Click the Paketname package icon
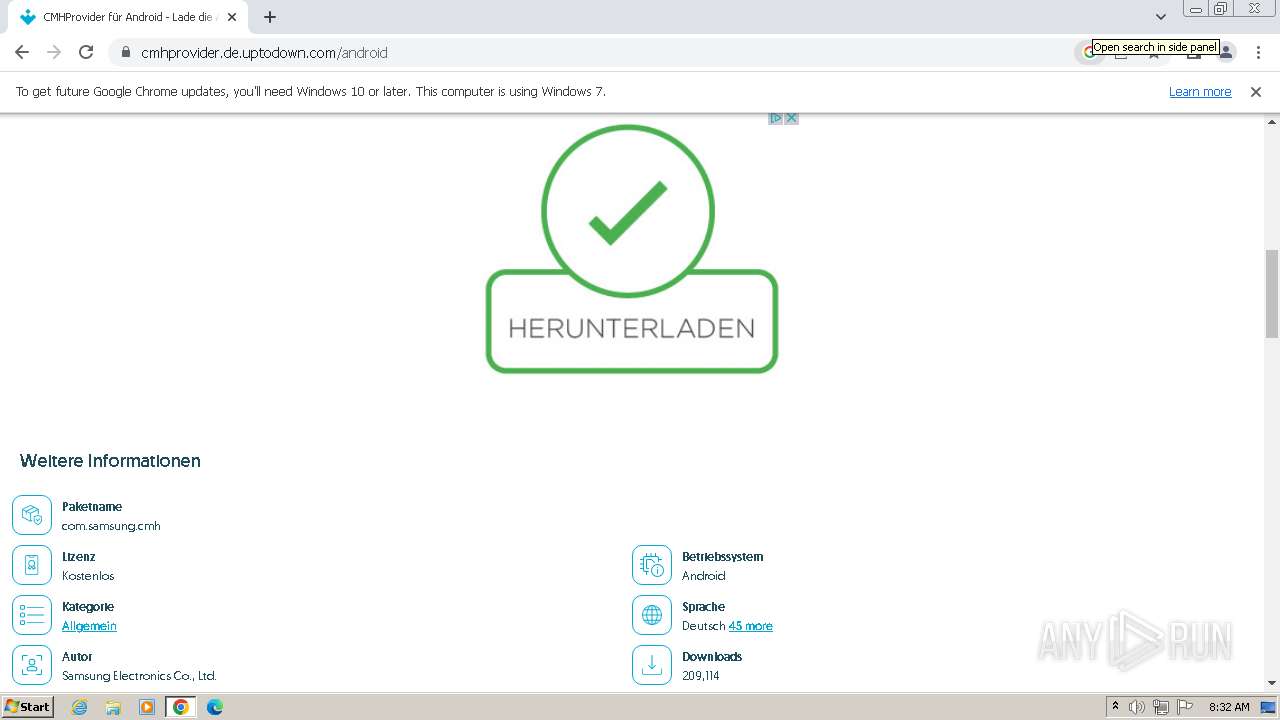Screen dimensions: 1280x720 (x=32, y=516)
